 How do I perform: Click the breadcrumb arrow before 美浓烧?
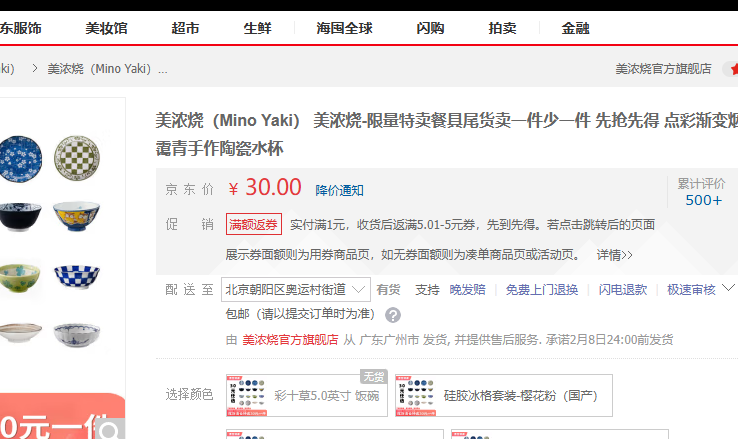tap(35, 69)
